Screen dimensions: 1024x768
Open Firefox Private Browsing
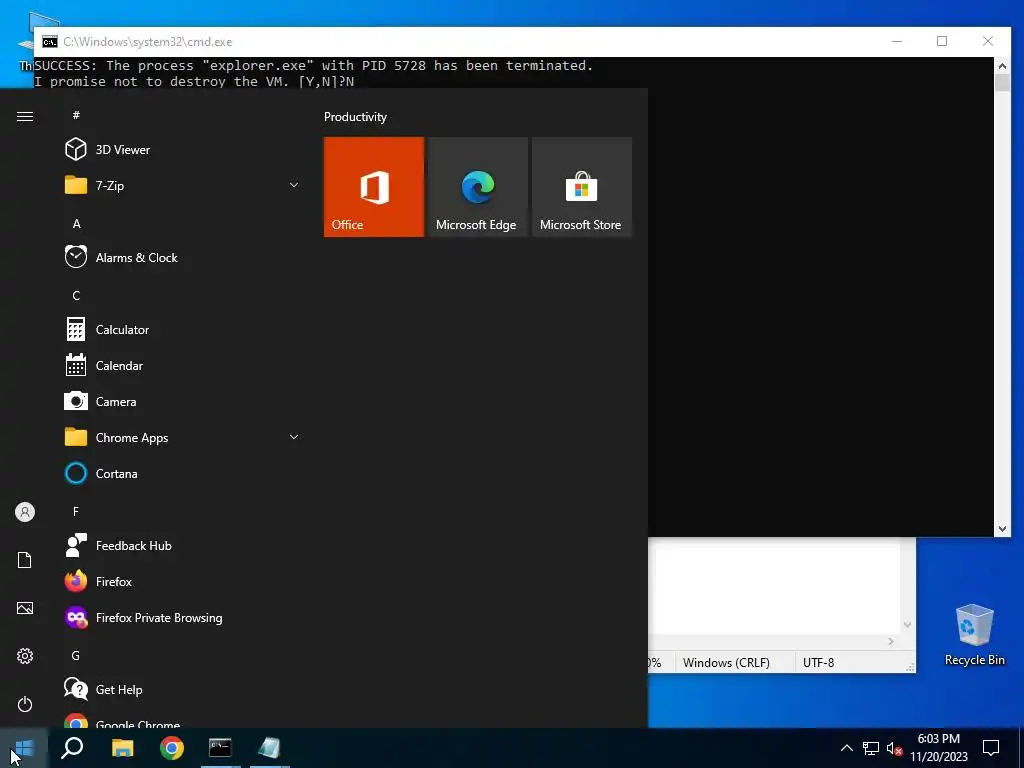coord(183,617)
